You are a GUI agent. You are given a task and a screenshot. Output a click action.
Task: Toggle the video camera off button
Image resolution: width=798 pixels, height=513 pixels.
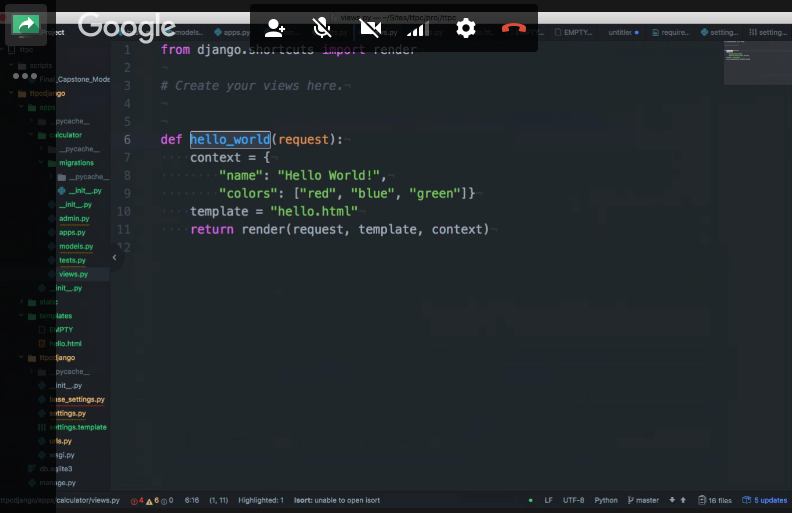pos(370,28)
